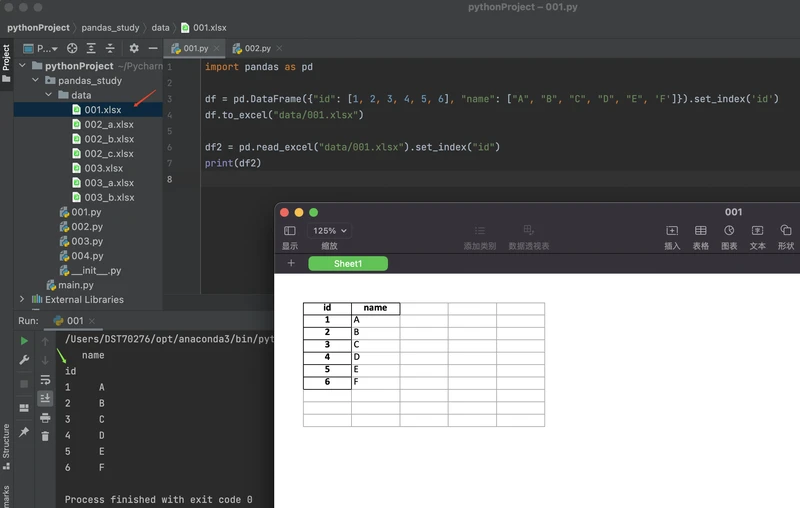Image resolution: width=800 pixels, height=508 pixels.
Task: Pin the Run tab with pin icon
Action: (24, 432)
